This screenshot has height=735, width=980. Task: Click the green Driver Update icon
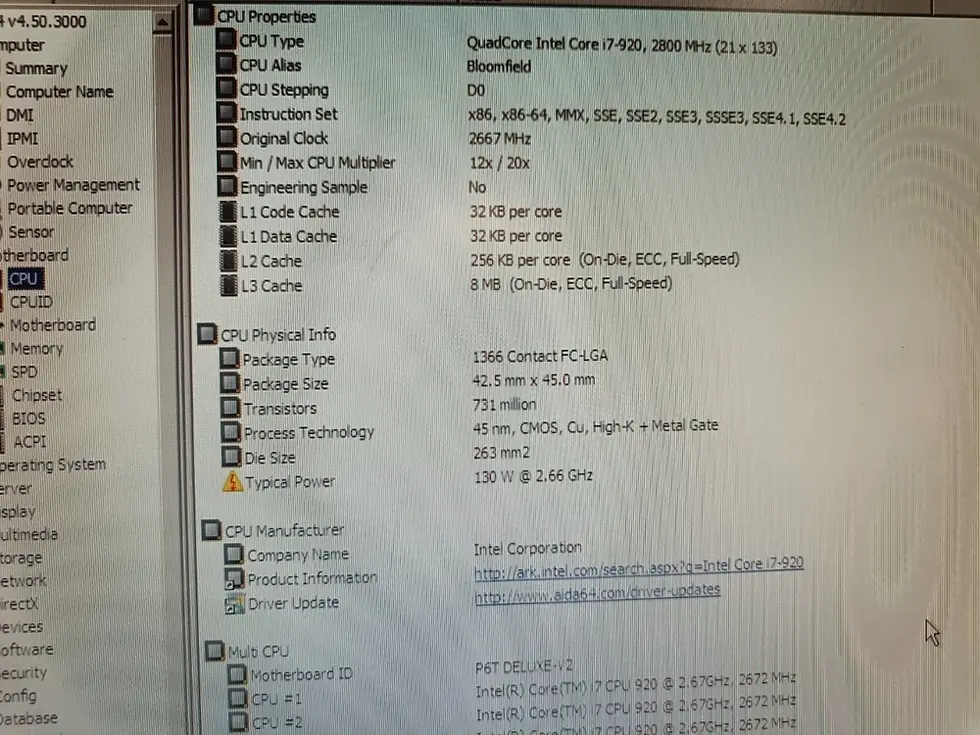point(233,603)
